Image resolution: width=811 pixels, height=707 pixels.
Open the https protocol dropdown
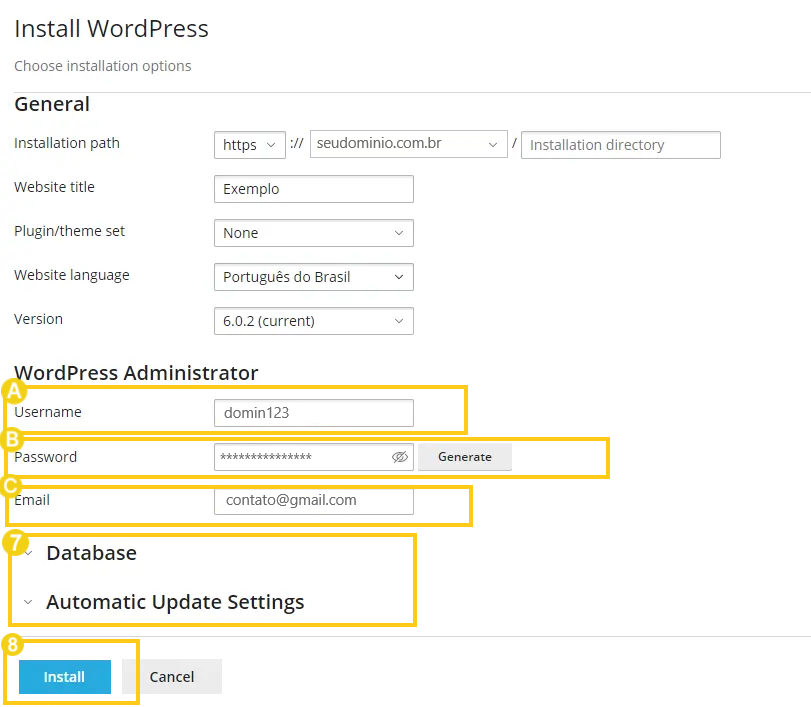[250, 145]
